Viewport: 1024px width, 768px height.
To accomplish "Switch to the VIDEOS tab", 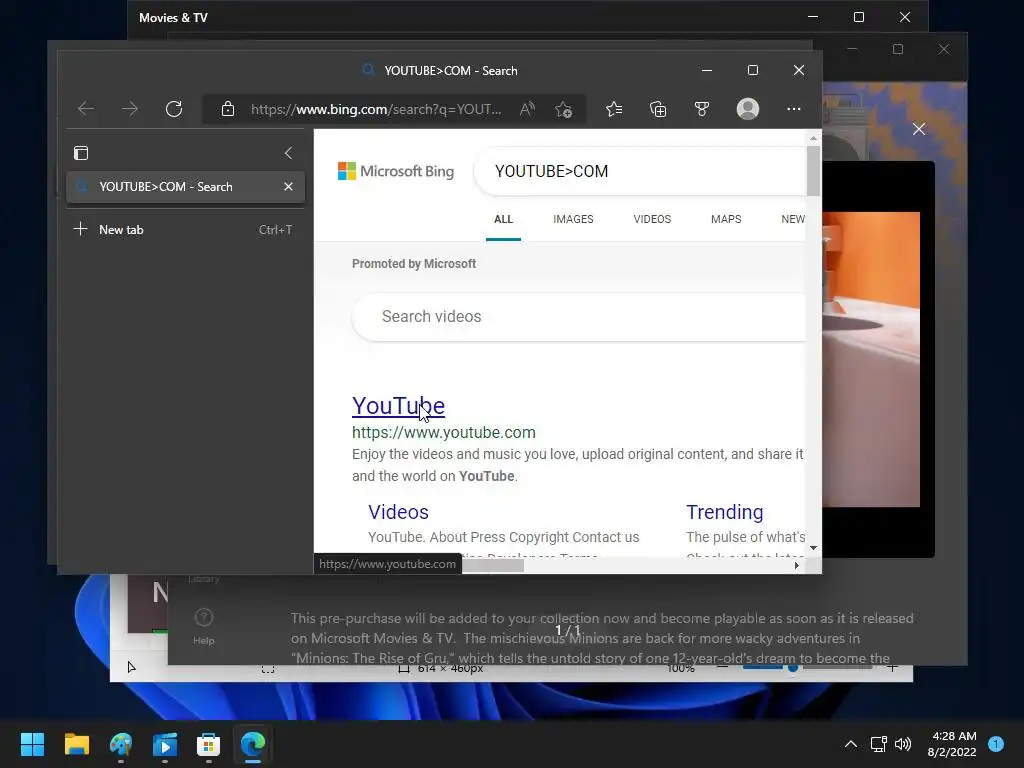I will pyautogui.click(x=652, y=219).
